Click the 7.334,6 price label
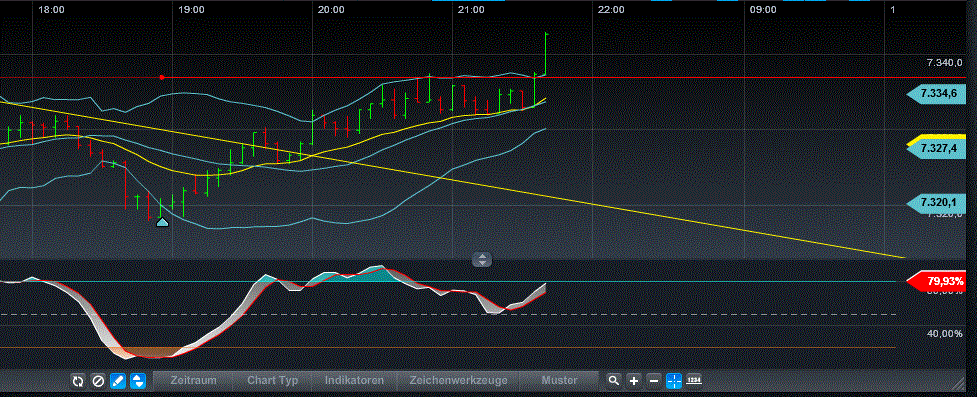The width and height of the screenshot is (977, 397). pos(936,94)
